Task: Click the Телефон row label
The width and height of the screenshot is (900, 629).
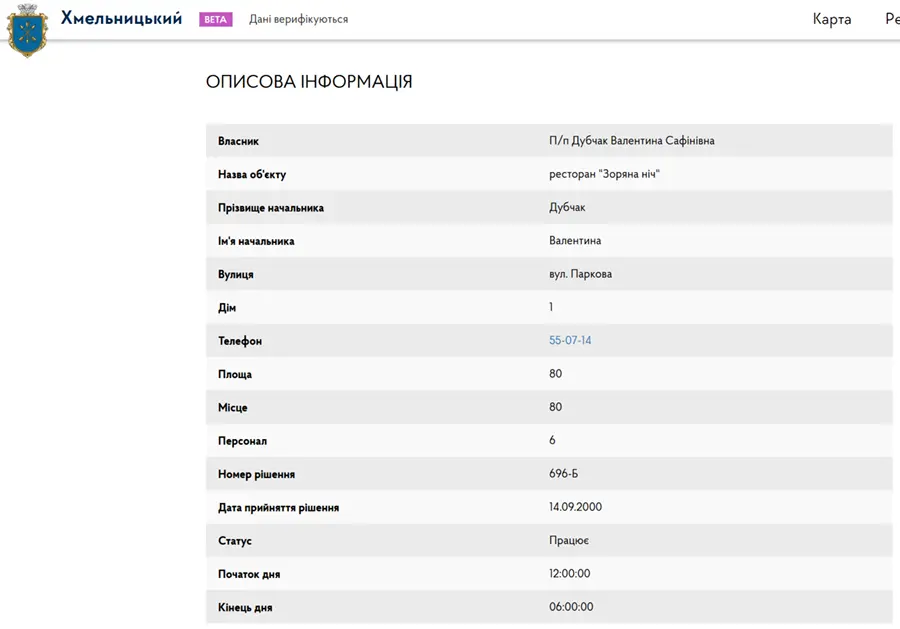Action: coord(240,341)
